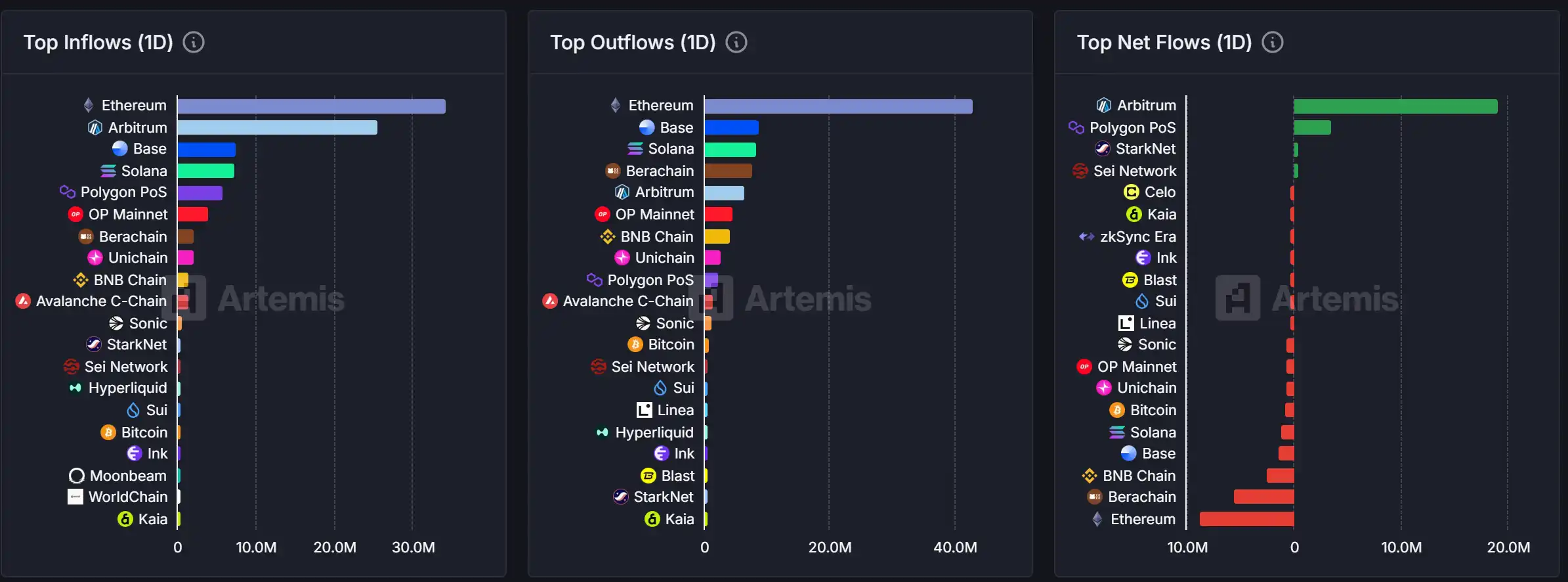Image resolution: width=1568 pixels, height=582 pixels.
Task: Click red Ethereum bar in Net Flows
Action: point(1246,519)
